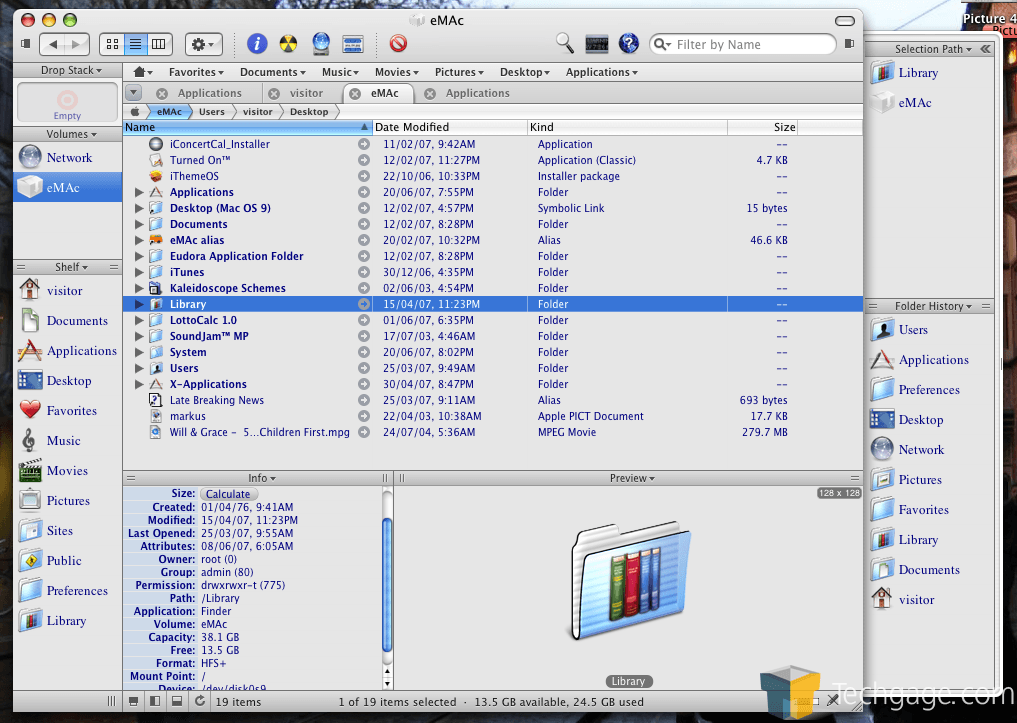Viewport: 1017px width, 723px height.
Task: Open Movies in Shelf
Action: click(x=67, y=471)
